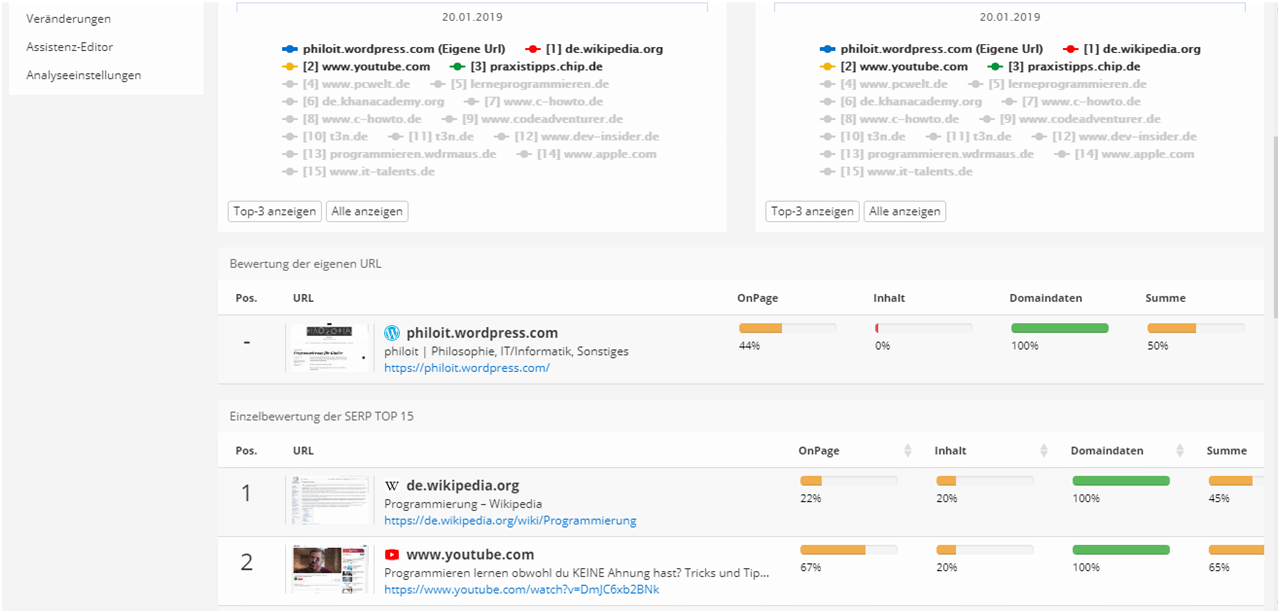Open Veränderungen in the sidebar
Viewport: 1280px width, 613px height.
(x=69, y=19)
